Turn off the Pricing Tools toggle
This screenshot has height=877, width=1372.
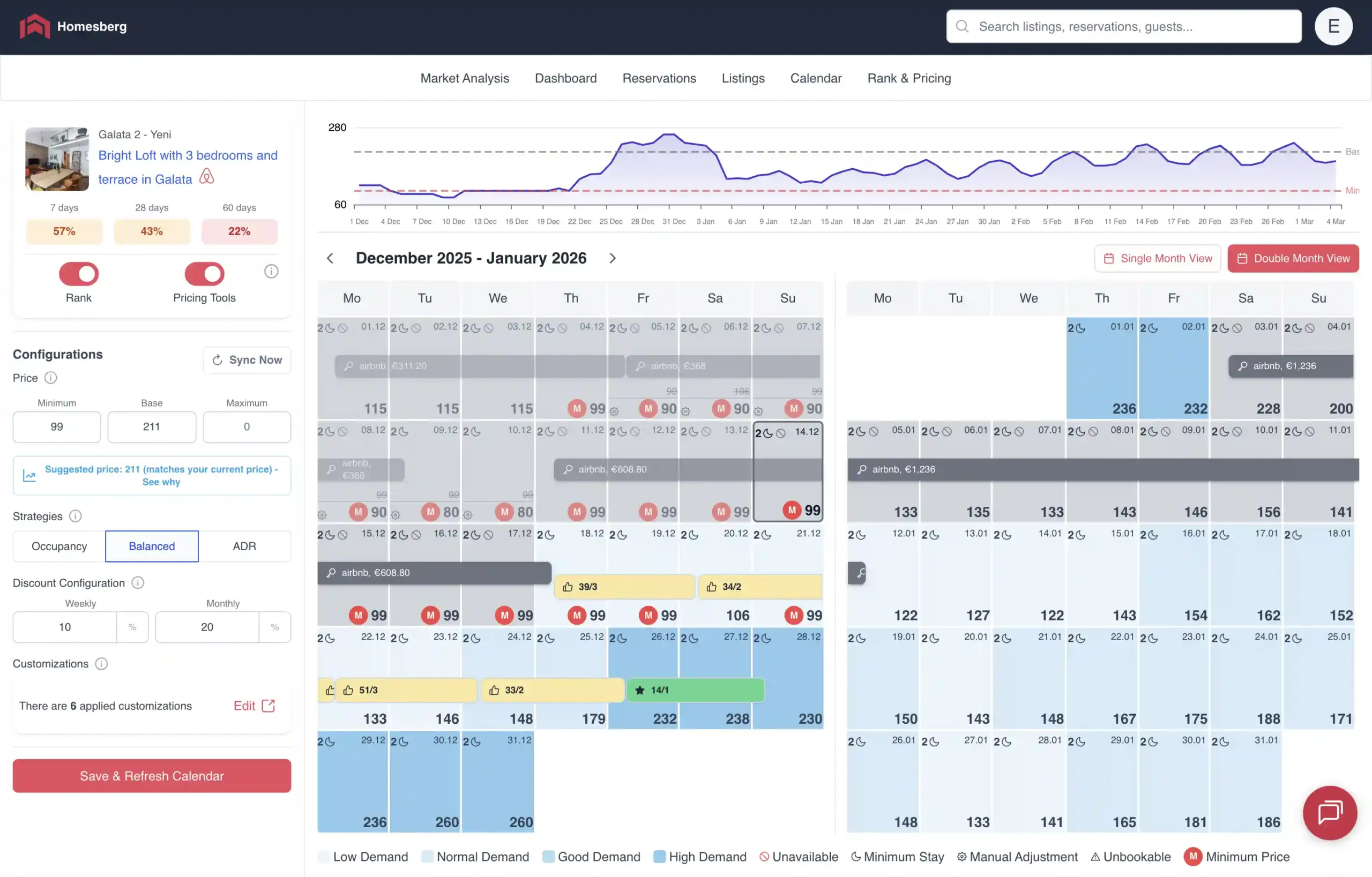coord(204,274)
